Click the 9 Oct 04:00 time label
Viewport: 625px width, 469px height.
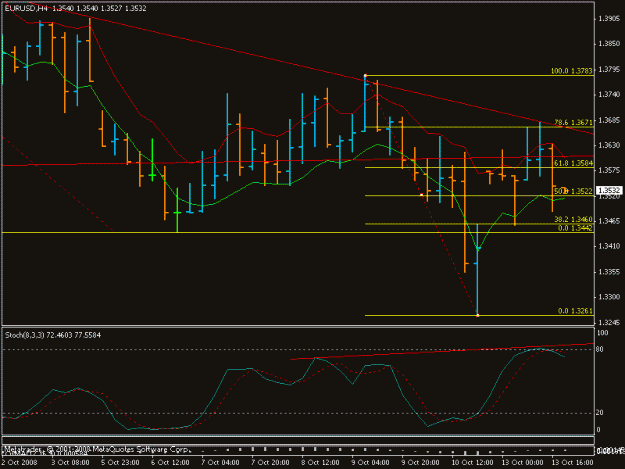[370, 463]
